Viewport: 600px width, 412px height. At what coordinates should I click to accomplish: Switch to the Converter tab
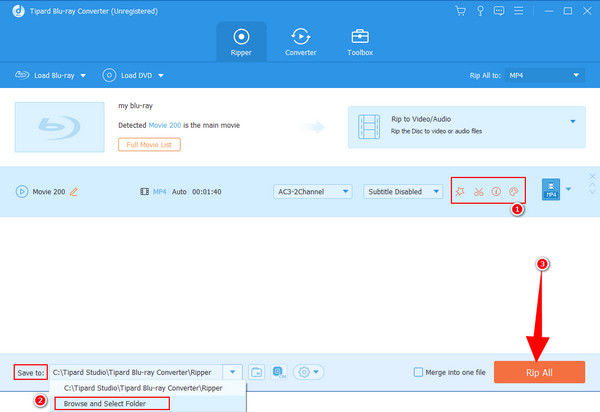300,42
